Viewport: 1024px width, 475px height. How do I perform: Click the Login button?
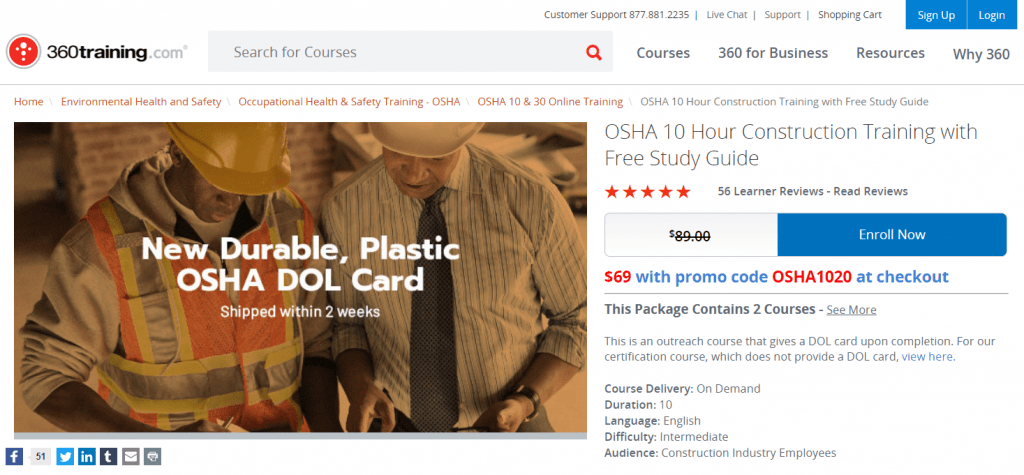992,15
